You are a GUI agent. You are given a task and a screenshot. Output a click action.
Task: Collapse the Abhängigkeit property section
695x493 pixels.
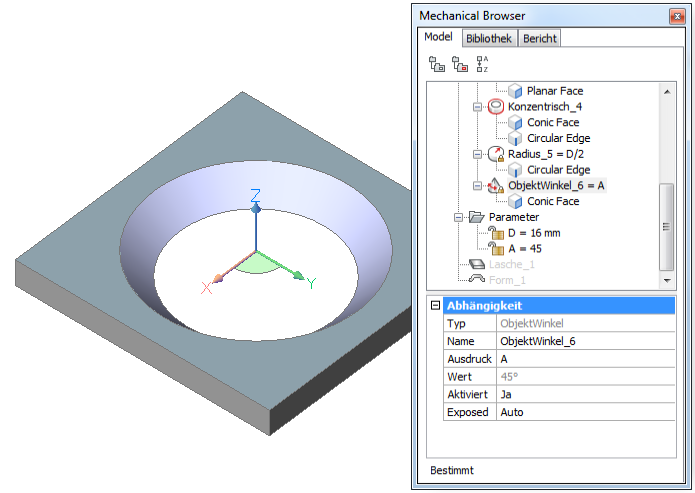(435, 306)
